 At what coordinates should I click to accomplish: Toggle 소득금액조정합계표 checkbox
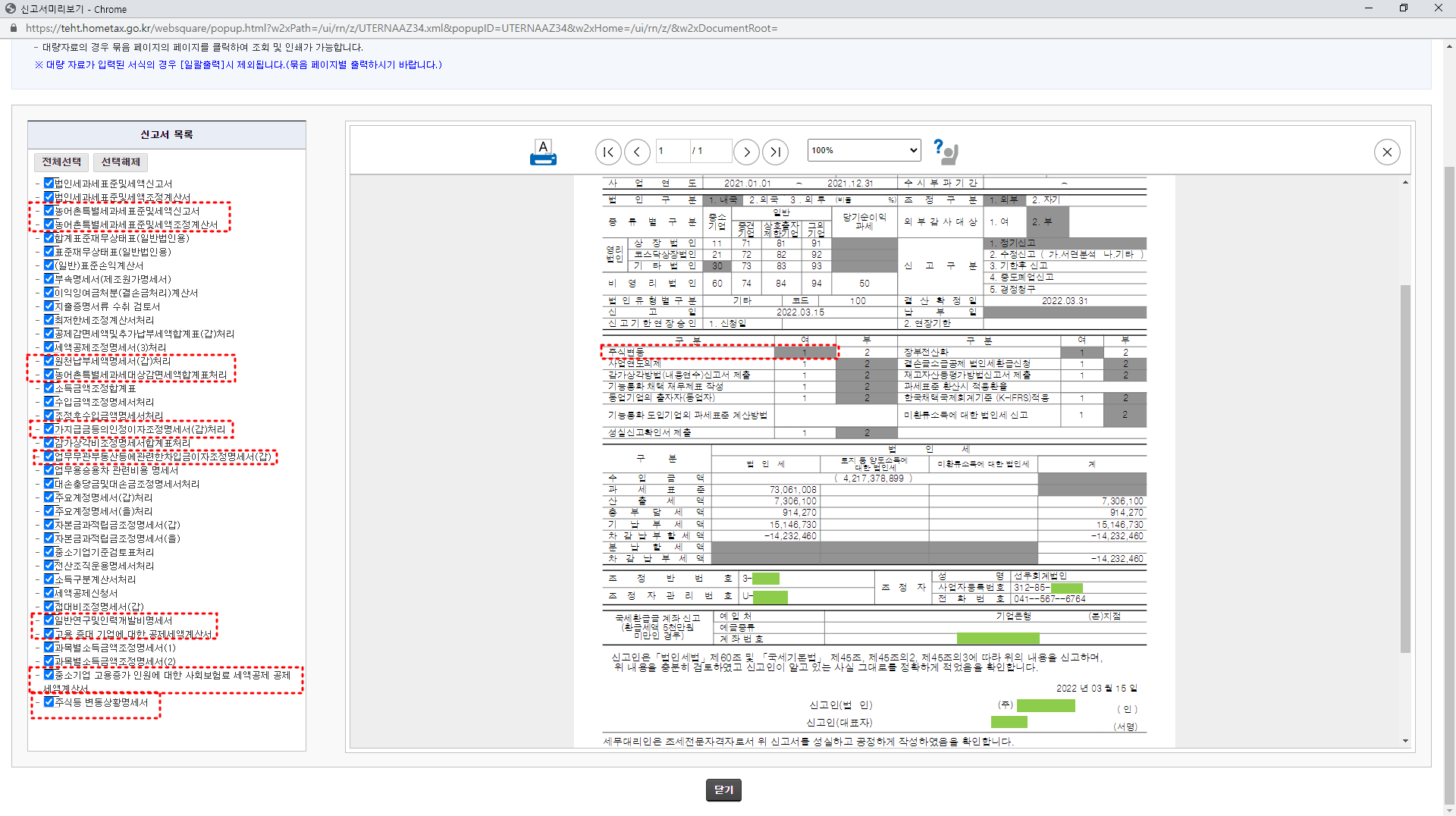[49, 388]
